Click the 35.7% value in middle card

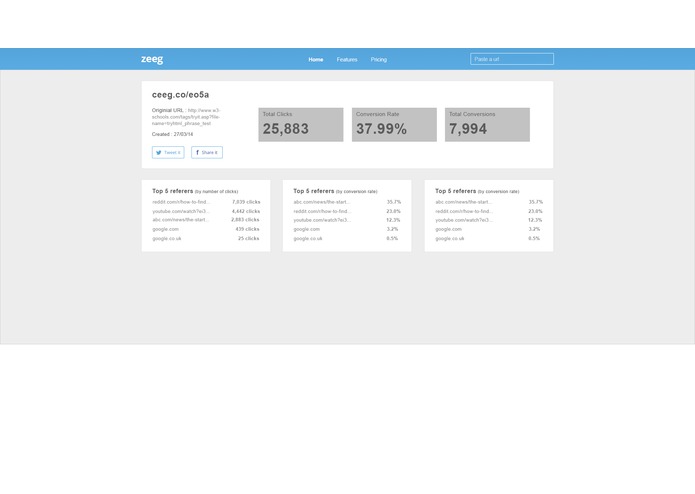pos(394,202)
